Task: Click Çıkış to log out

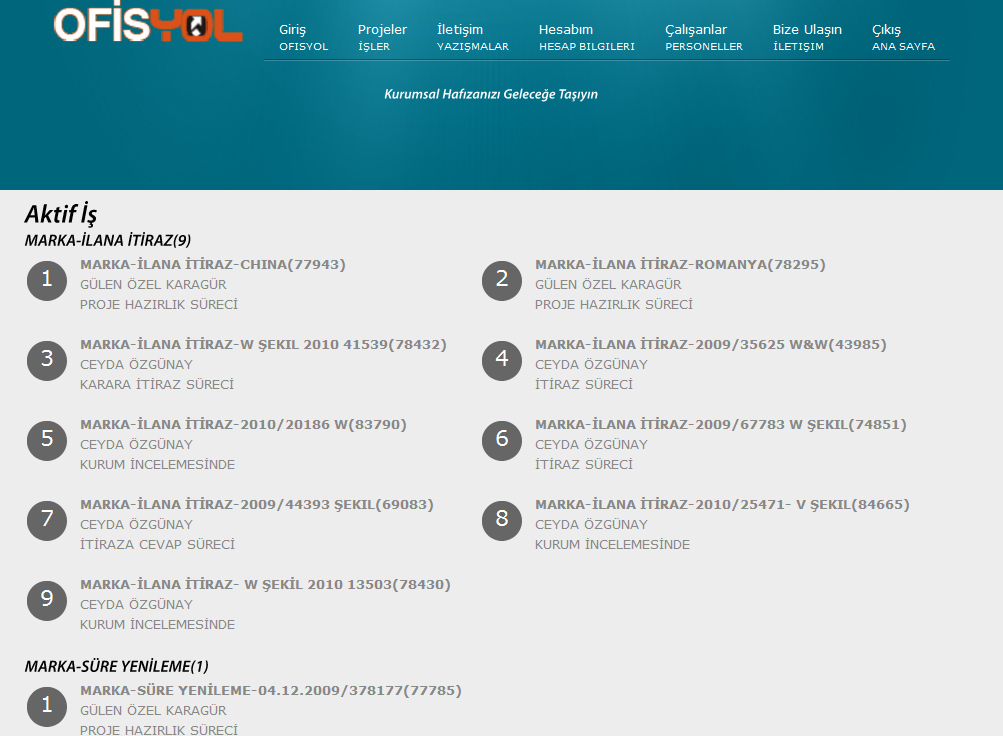Action: click(x=903, y=37)
